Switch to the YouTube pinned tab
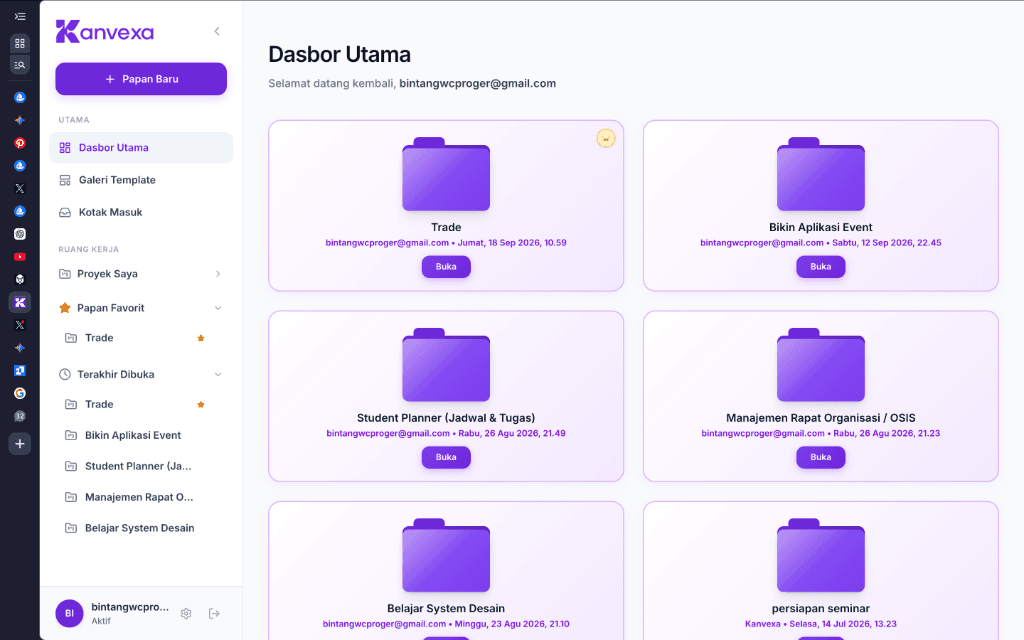 click(x=20, y=257)
